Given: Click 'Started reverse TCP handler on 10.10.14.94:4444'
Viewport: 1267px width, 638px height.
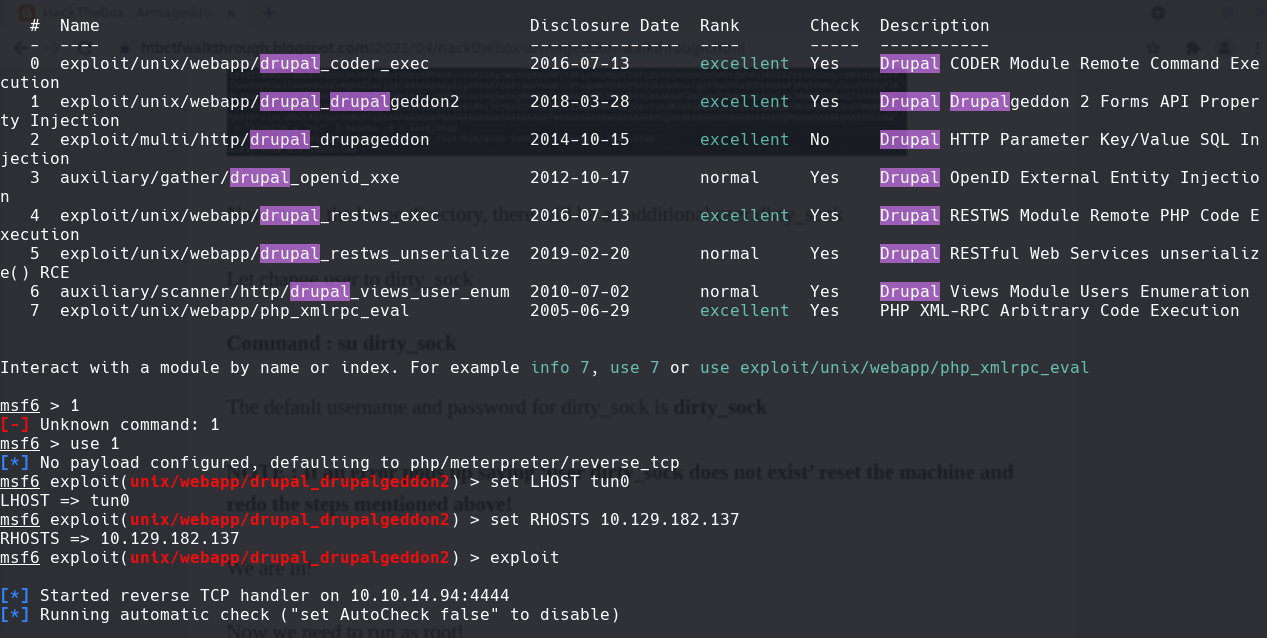Looking at the screenshot, I should point(275,596).
